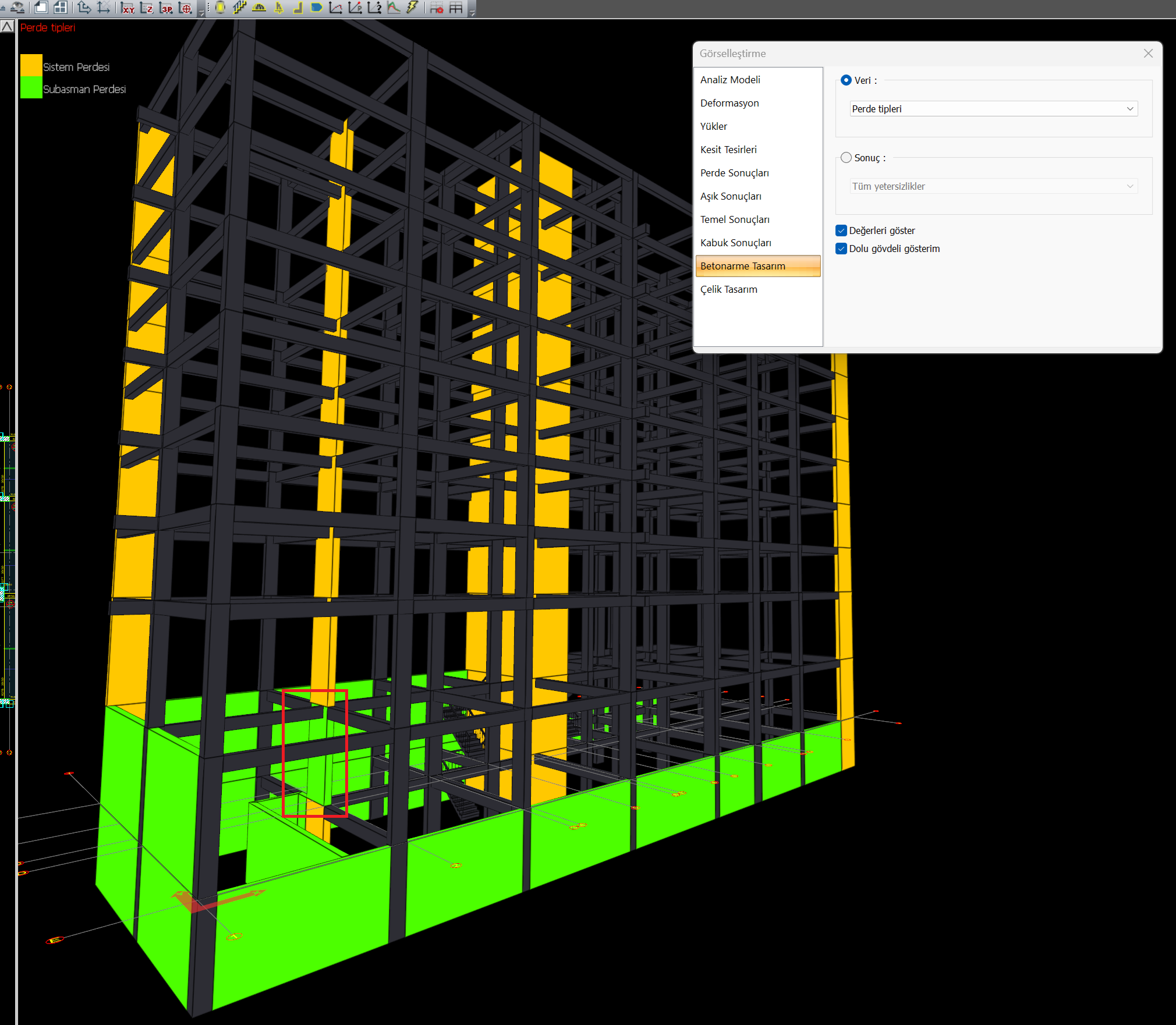This screenshot has height=1025, width=1176.
Task: Open the Deformasyon category
Action: (729, 103)
